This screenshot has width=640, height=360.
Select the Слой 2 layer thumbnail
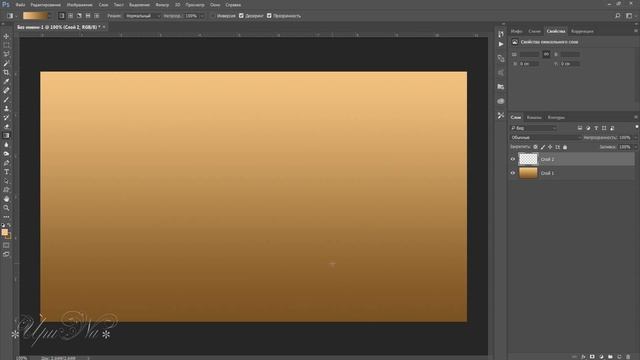(x=528, y=159)
